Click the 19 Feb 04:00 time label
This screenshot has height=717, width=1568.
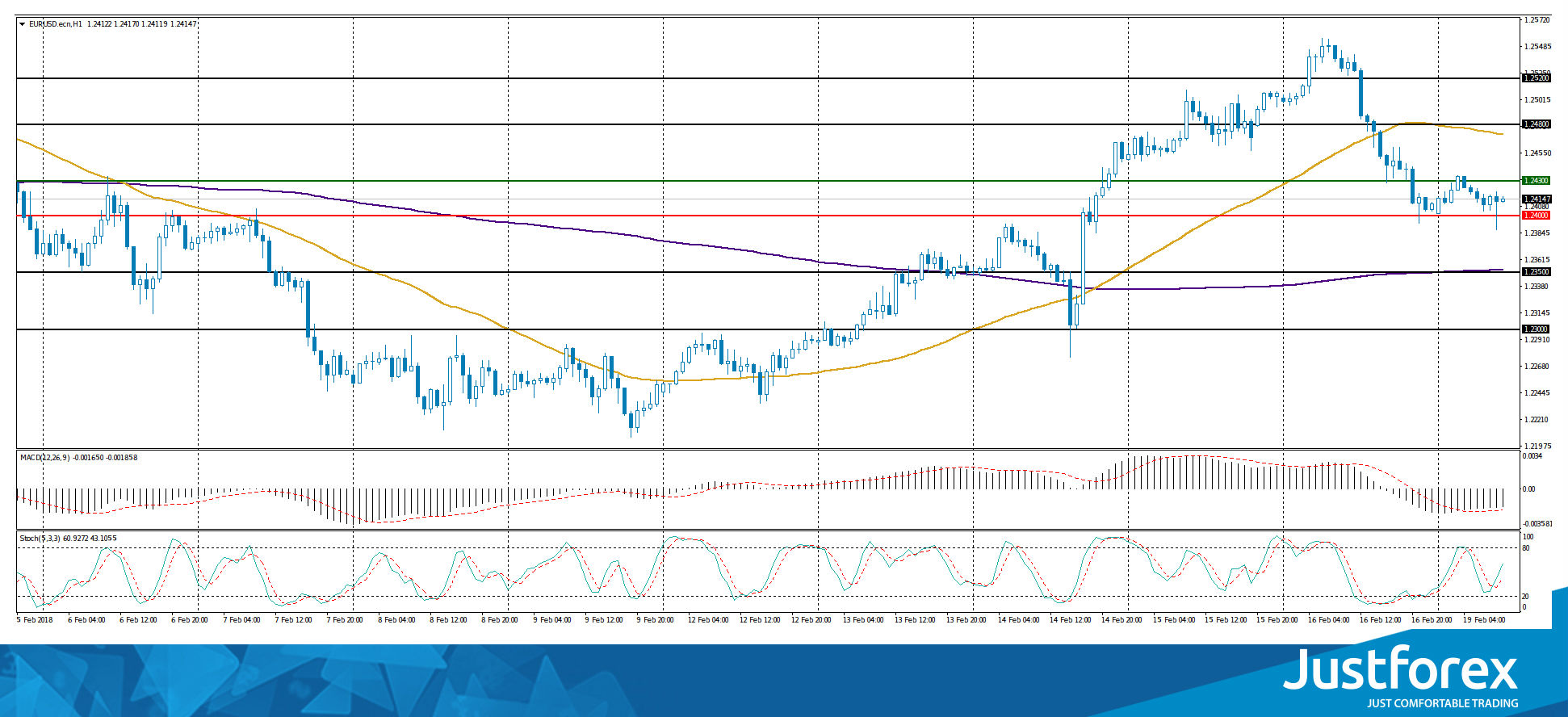(x=1483, y=620)
